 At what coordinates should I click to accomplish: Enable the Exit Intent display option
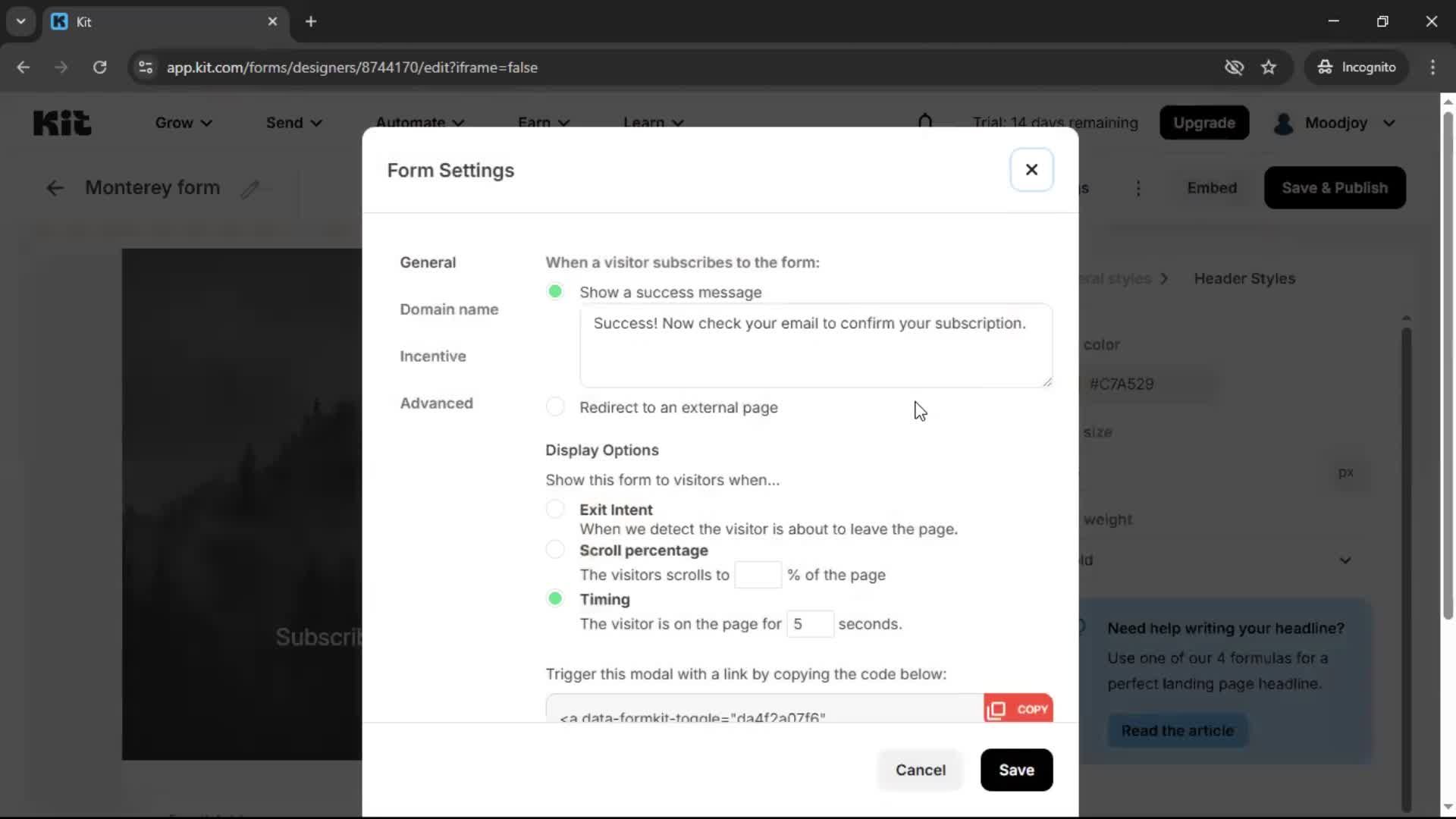click(x=554, y=508)
